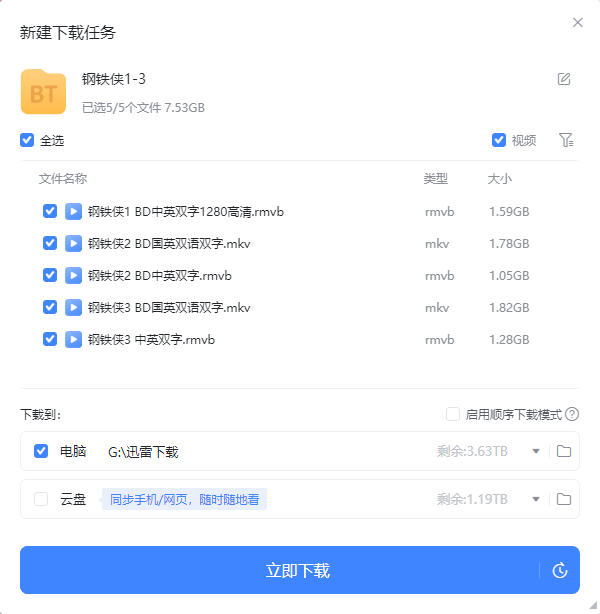This screenshot has height=614, width=600.
Task: Uncheck 钢铁侠3 中英双字.rmvb file
Action: pos(50,339)
